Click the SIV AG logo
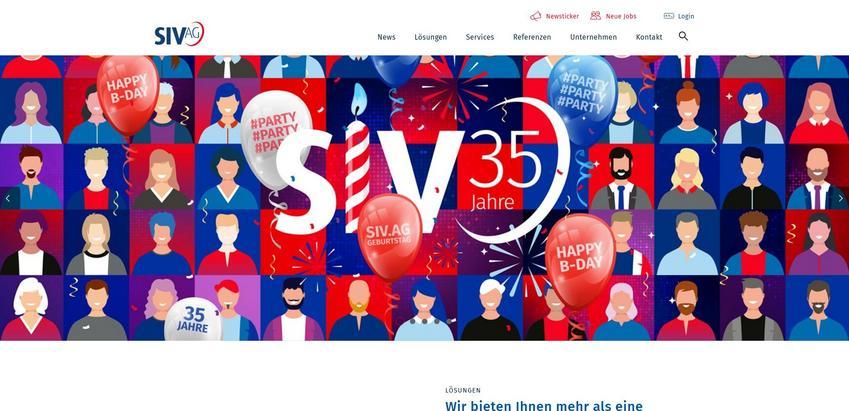 tap(179, 34)
